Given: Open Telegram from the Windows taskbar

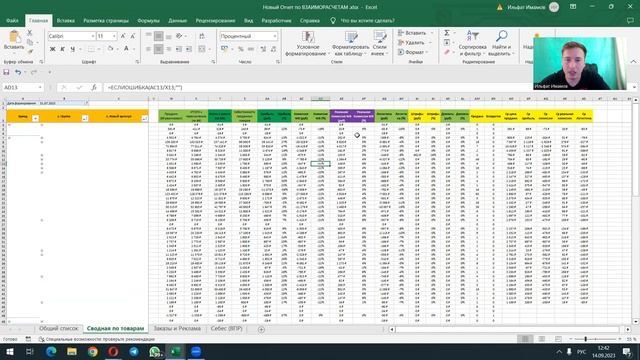Looking at the screenshot, I should coord(134,351).
